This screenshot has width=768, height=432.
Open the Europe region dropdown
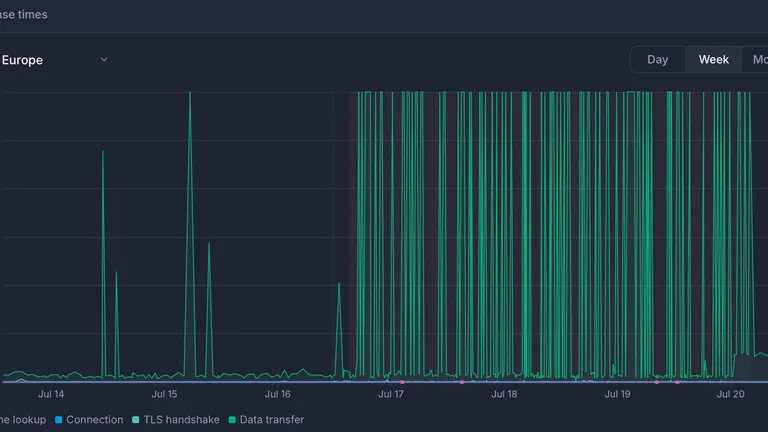[54, 60]
